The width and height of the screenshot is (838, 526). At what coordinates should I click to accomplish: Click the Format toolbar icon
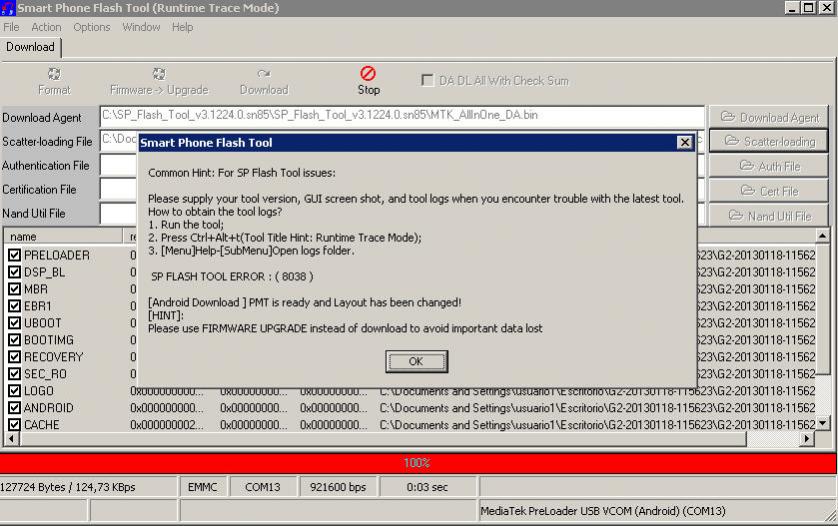click(x=54, y=74)
